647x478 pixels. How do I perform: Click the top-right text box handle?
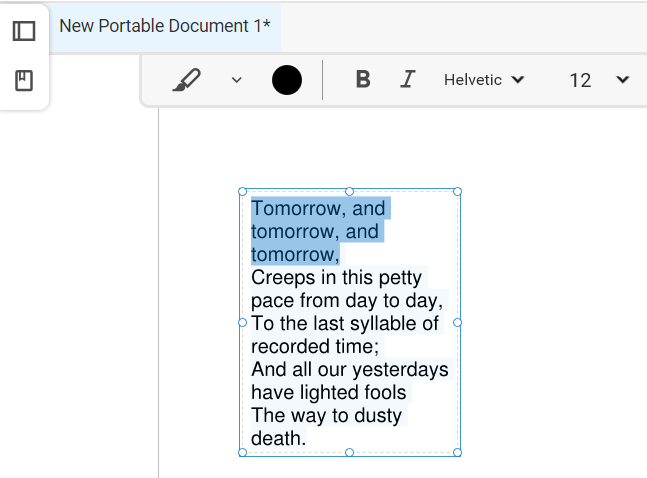(457, 192)
